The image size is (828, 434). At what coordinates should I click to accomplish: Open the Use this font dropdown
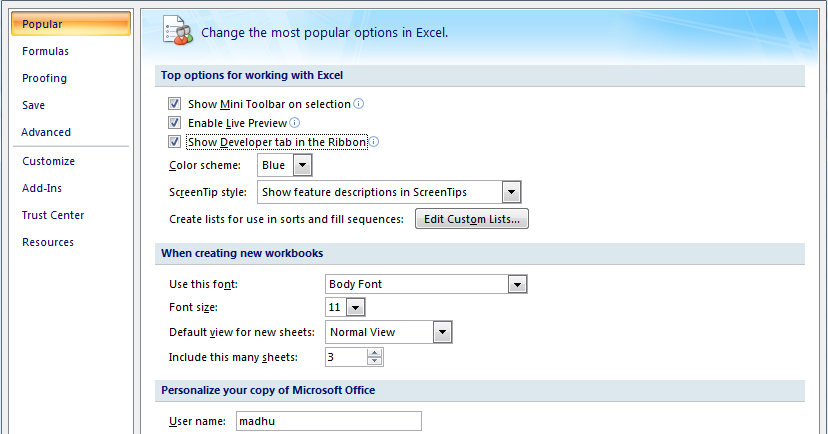pyautogui.click(x=516, y=284)
